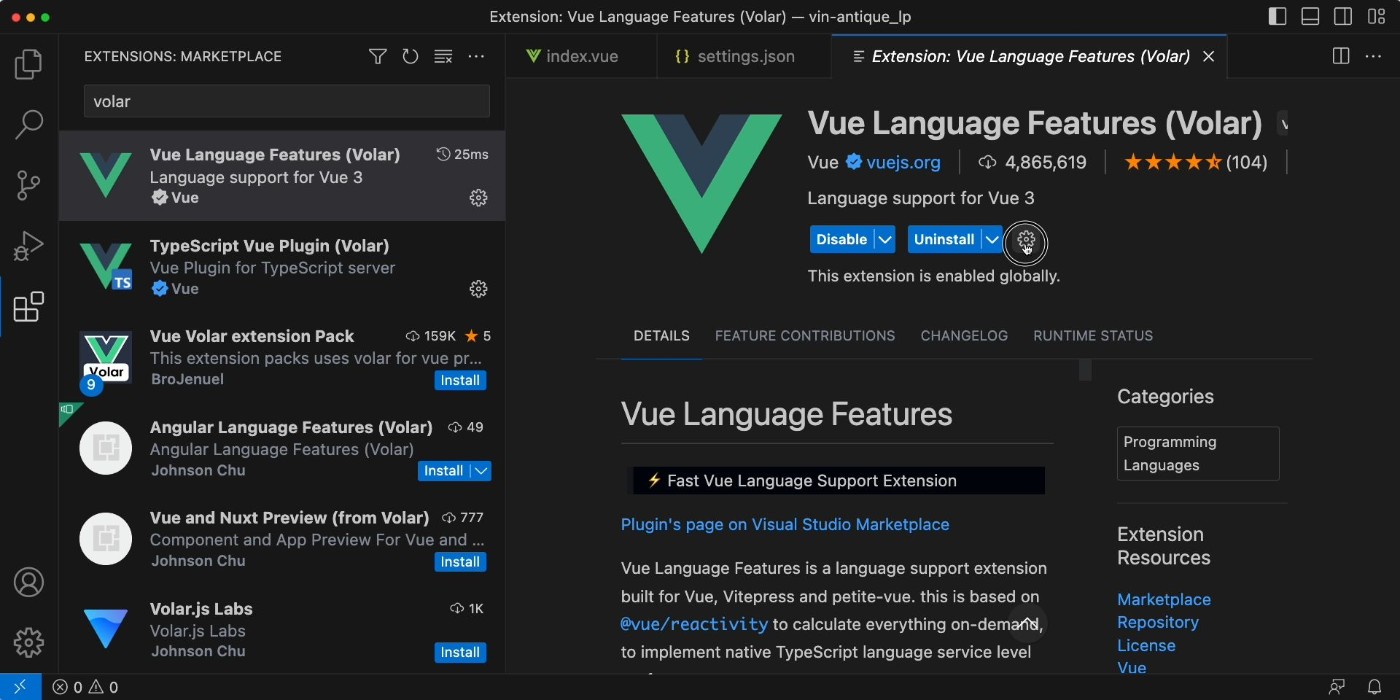
Task: Open the Source Control view
Action: pyautogui.click(x=28, y=185)
